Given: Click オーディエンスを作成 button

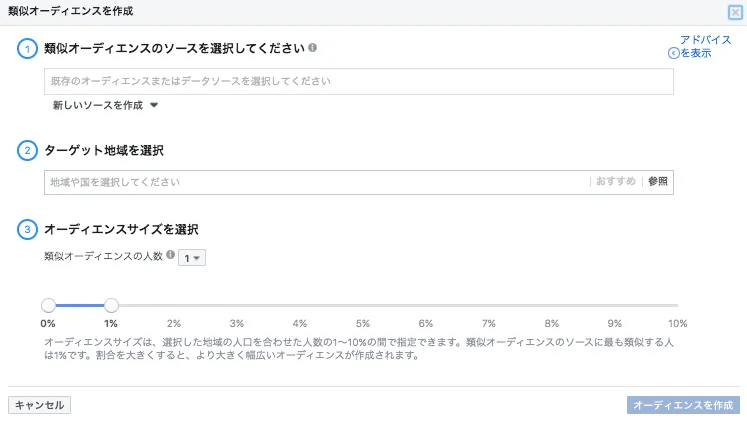Looking at the screenshot, I should coord(683,405).
